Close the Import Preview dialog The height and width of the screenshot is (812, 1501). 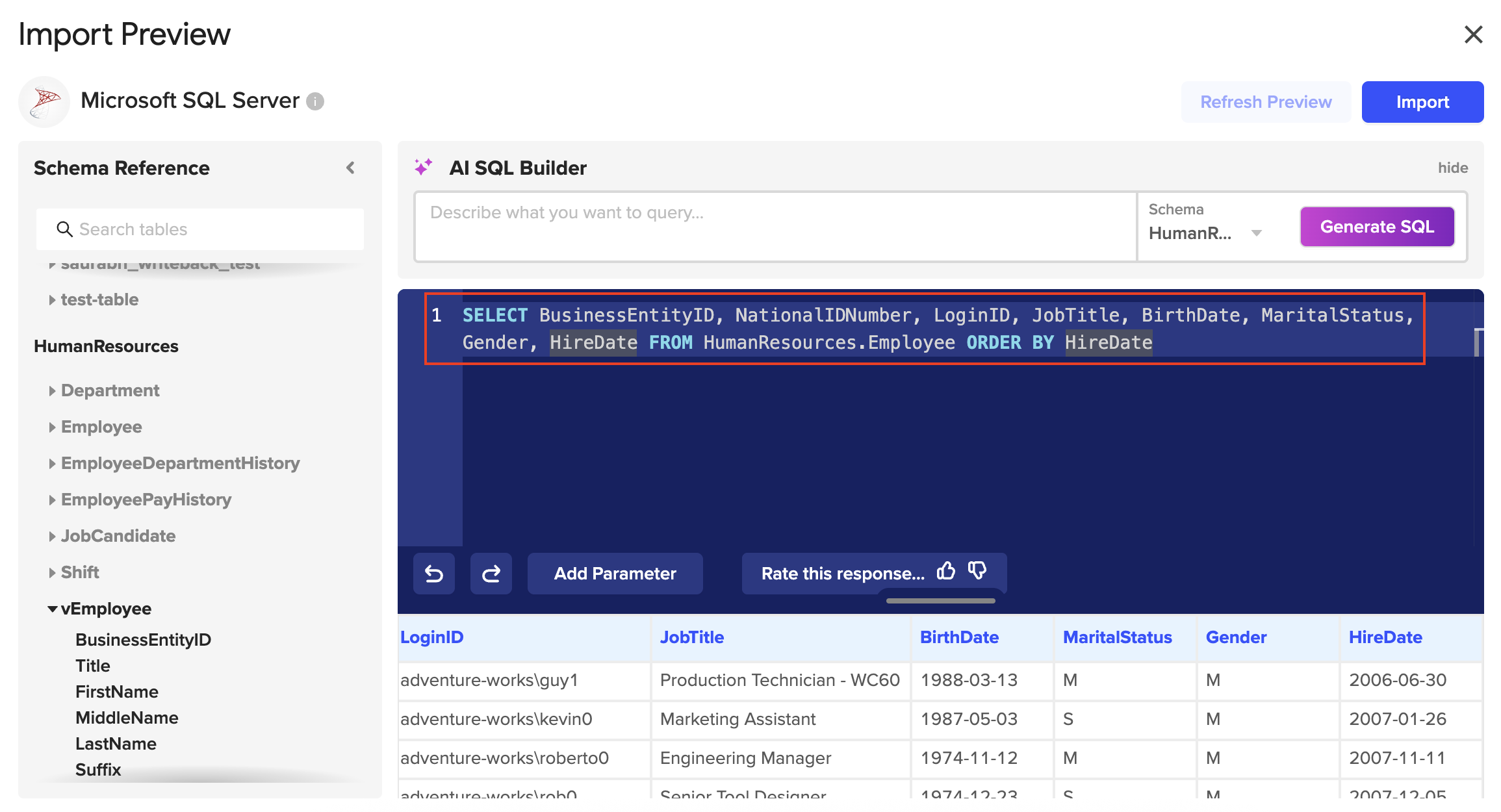pyautogui.click(x=1472, y=34)
